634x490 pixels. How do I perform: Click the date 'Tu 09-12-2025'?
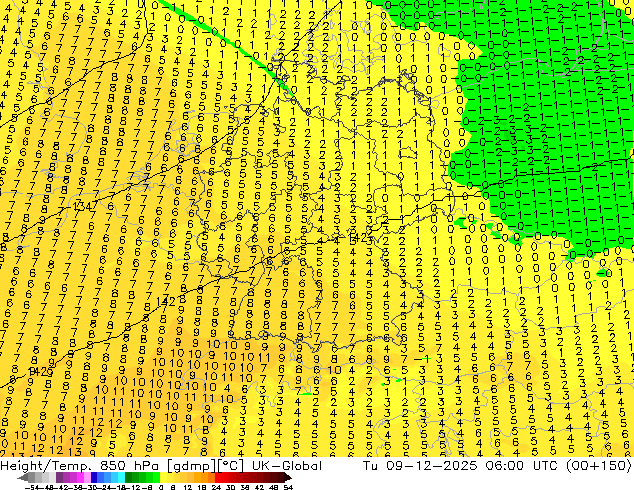coord(420,466)
